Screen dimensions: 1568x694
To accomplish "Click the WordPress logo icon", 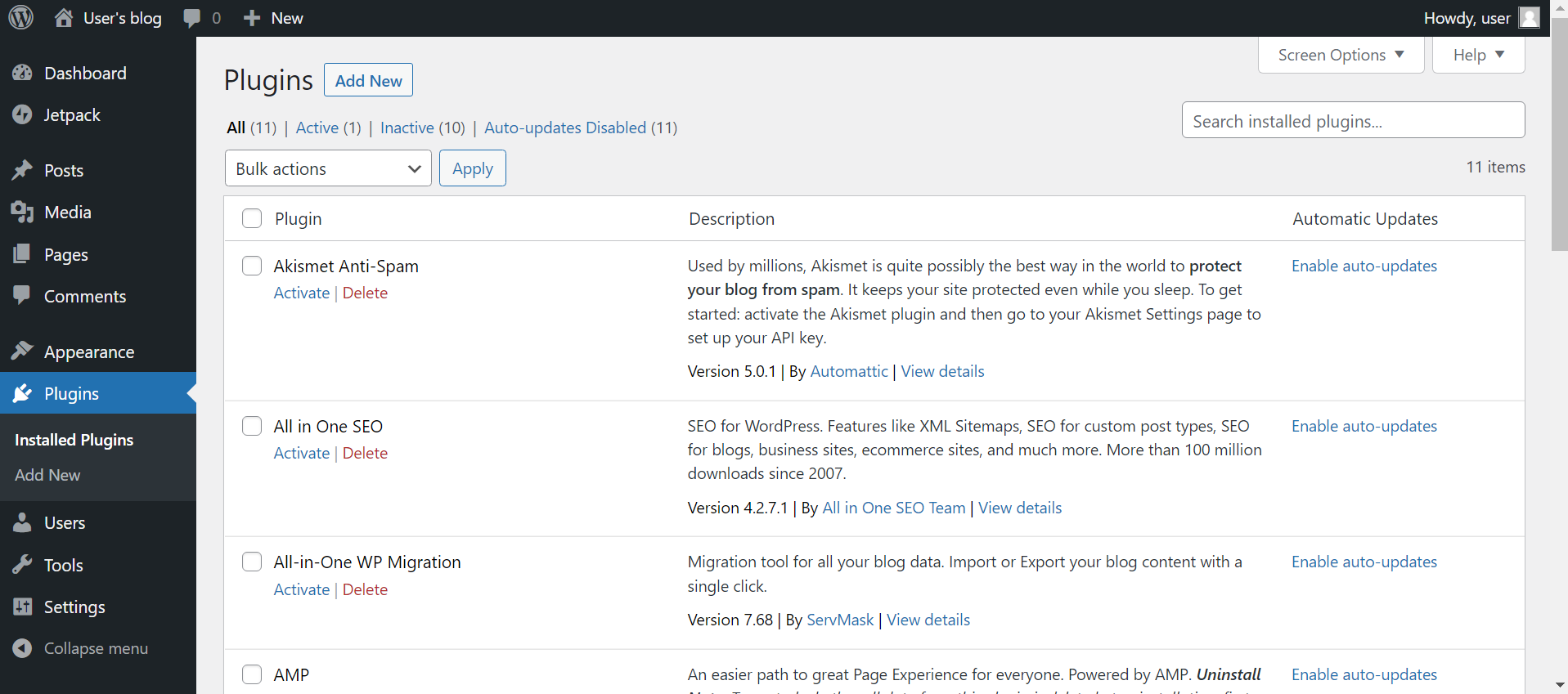I will [x=20, y=17].
